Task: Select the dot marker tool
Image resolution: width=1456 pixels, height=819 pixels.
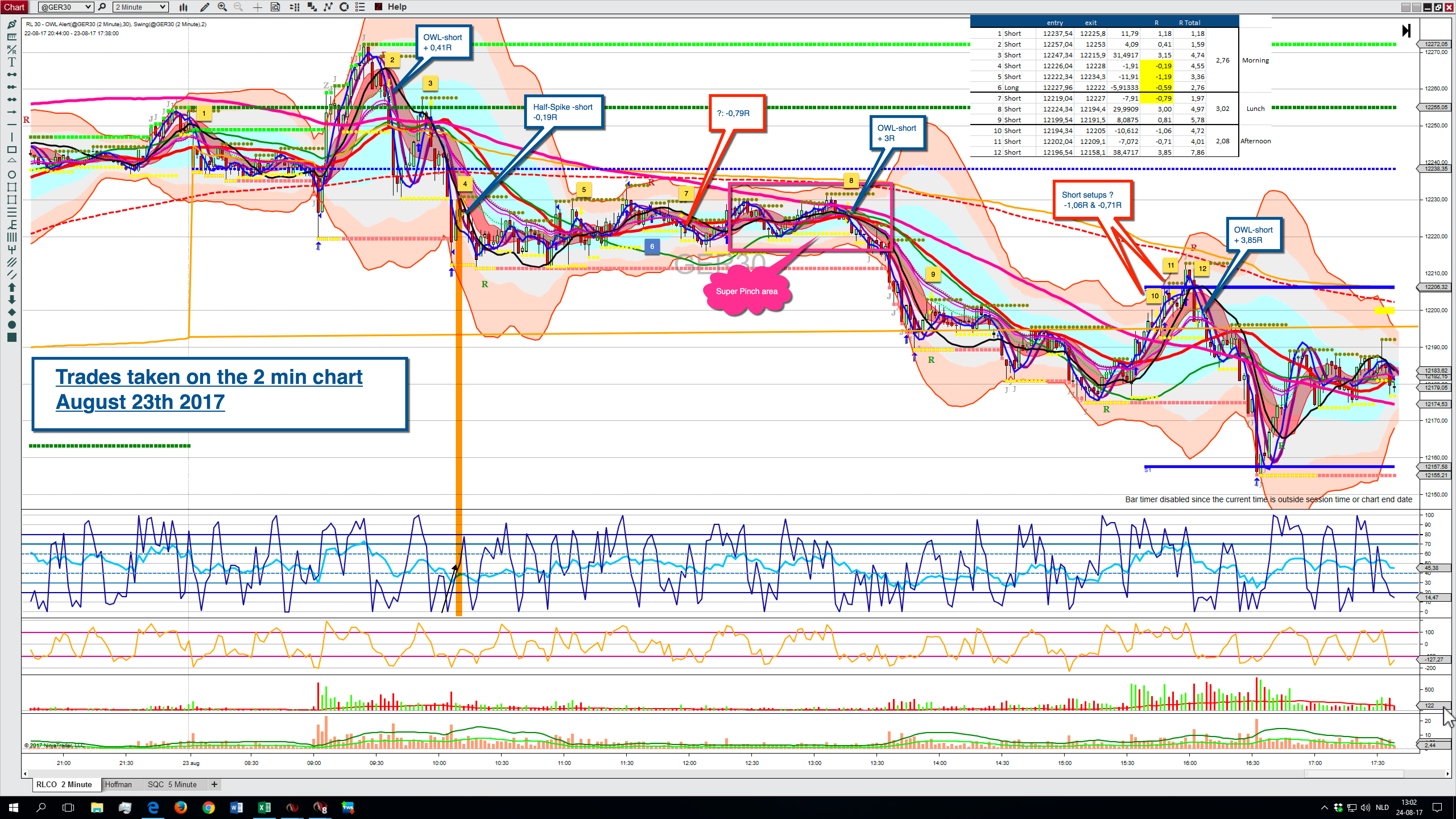Action: click(x=11, y=324)
